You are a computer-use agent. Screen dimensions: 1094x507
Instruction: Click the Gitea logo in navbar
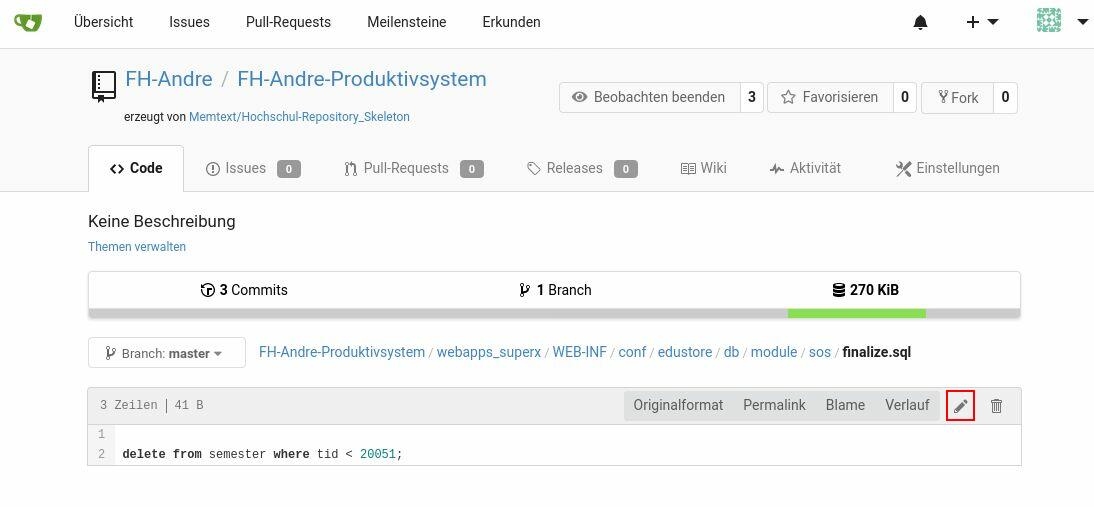point(28,22)
